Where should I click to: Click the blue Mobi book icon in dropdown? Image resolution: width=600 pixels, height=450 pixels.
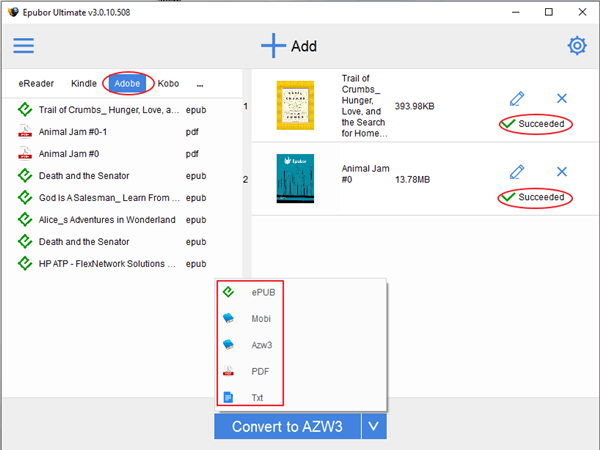[228, 318]
